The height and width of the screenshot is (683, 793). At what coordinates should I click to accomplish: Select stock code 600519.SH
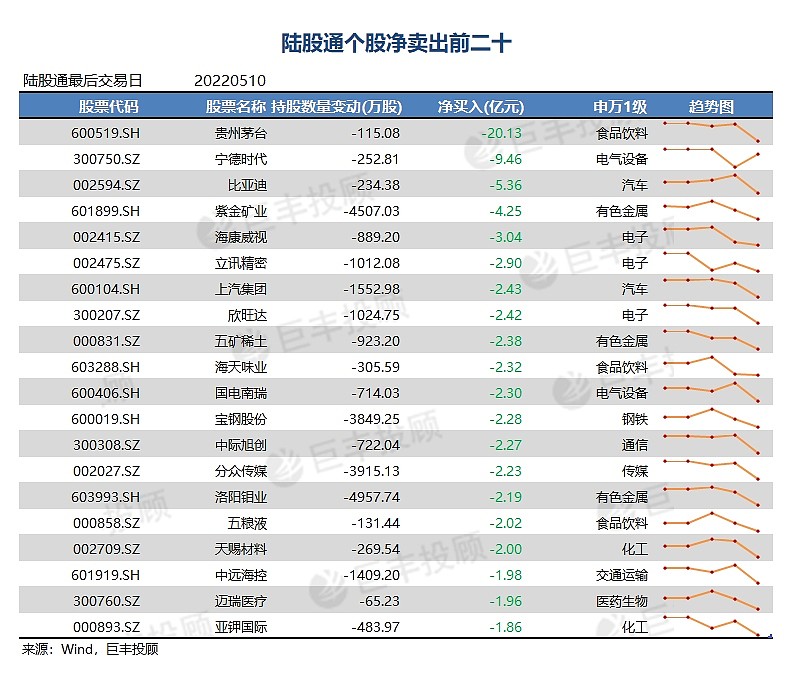click(x=105, y=133)
